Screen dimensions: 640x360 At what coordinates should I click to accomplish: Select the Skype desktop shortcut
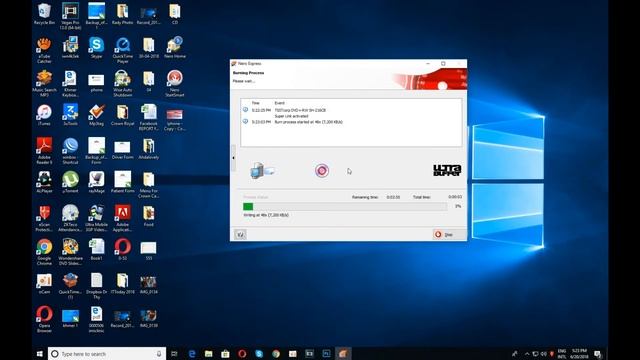96,48
